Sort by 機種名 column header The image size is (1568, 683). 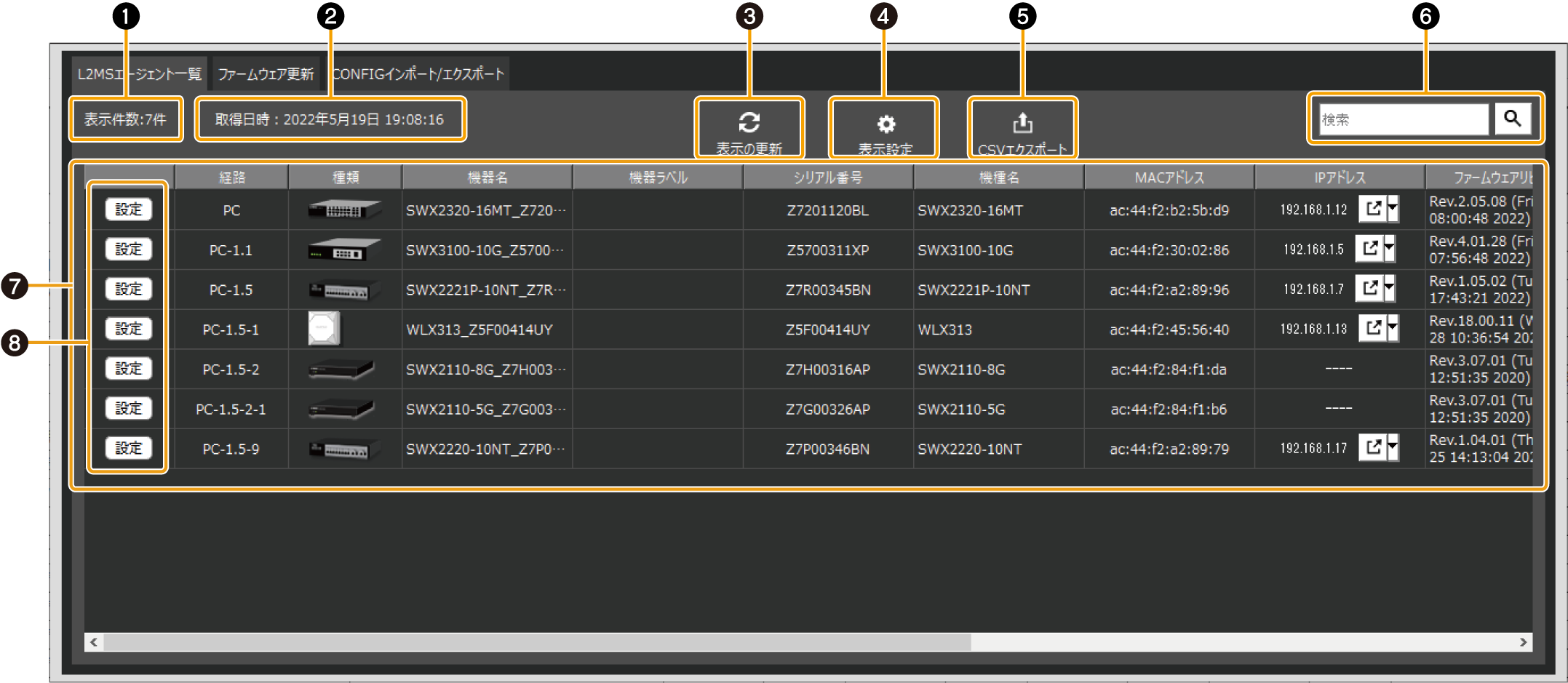[998, 177]
